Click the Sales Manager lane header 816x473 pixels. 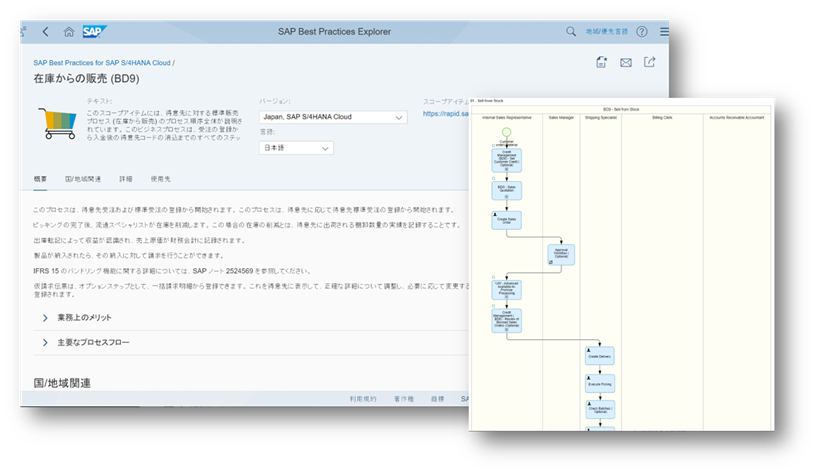click(561, 118)
